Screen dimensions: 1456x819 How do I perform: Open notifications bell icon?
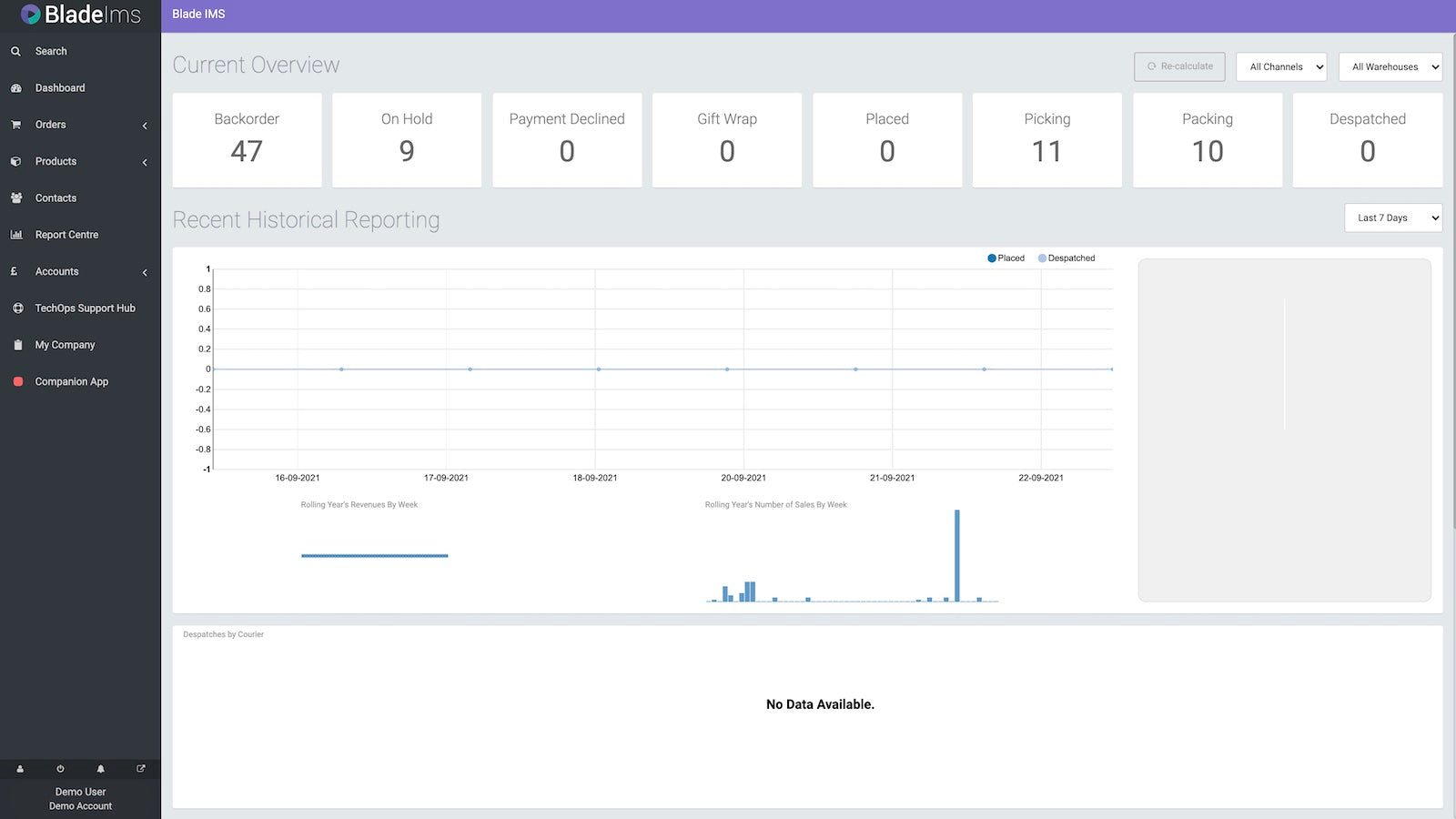101,769
